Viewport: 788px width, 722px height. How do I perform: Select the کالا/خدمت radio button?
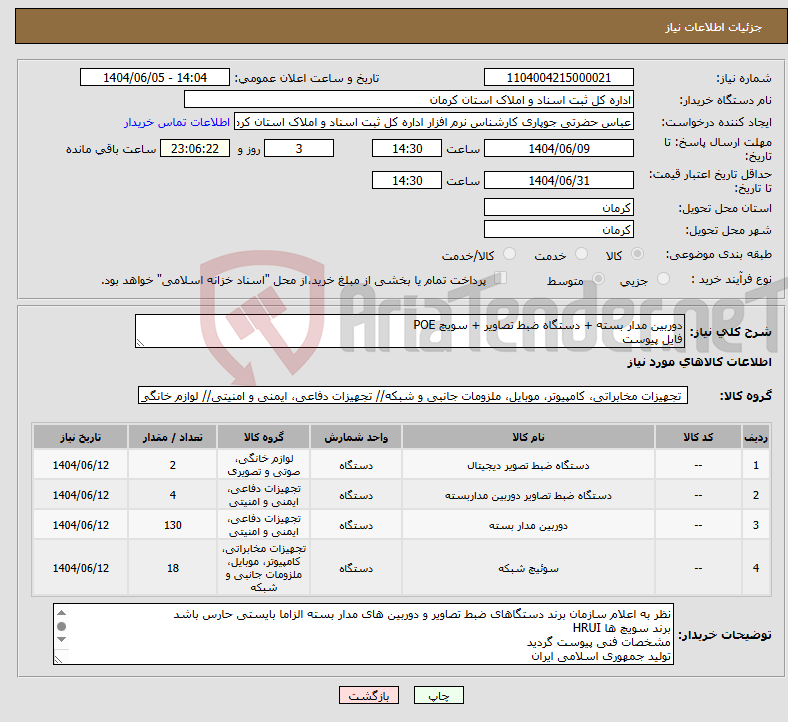[509, 254]
